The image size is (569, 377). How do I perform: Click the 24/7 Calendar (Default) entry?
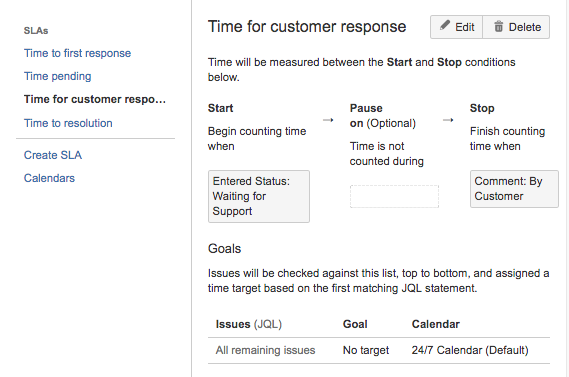470,350
